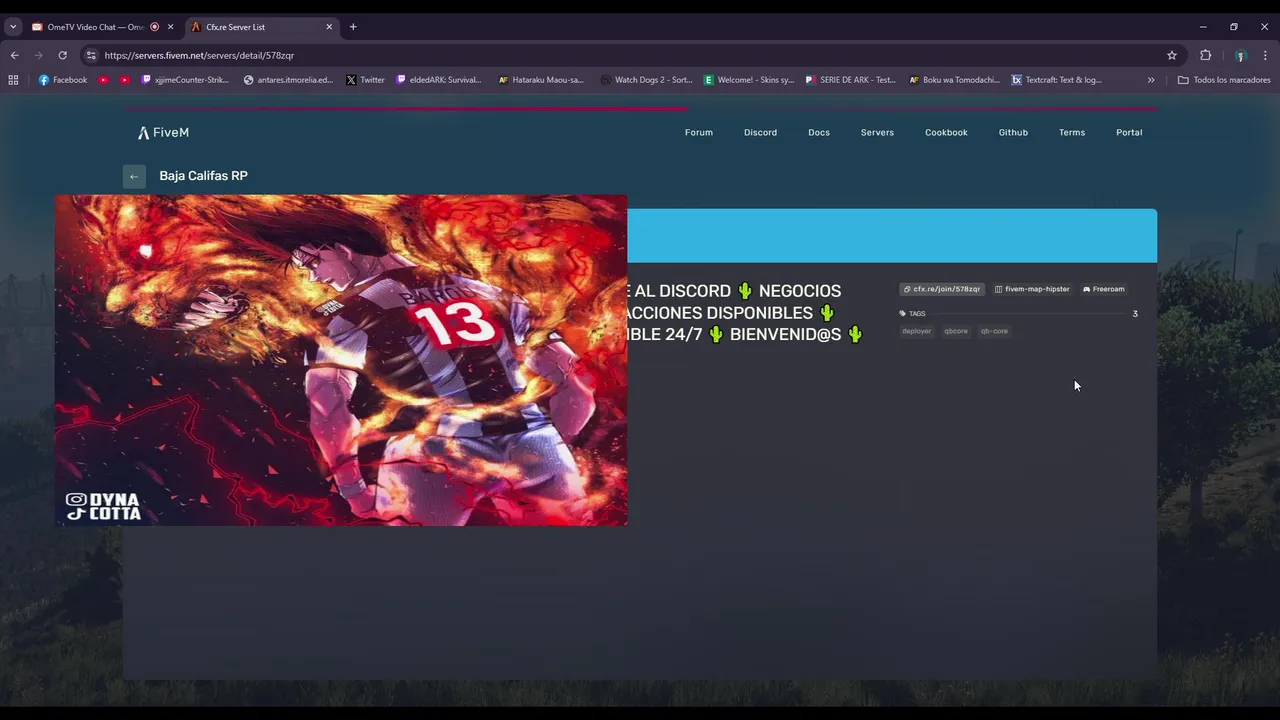Image resolution: width=1280 pixels, height=720 pixels.
Task: Click the fivem-map-hipster map chip
Action: pos(1032,289)
